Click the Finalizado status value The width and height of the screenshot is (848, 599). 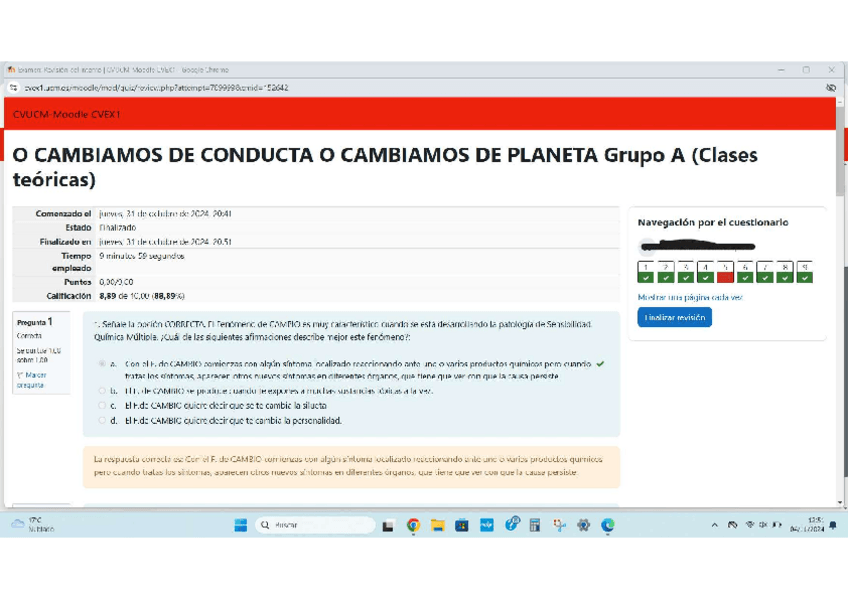117,228
